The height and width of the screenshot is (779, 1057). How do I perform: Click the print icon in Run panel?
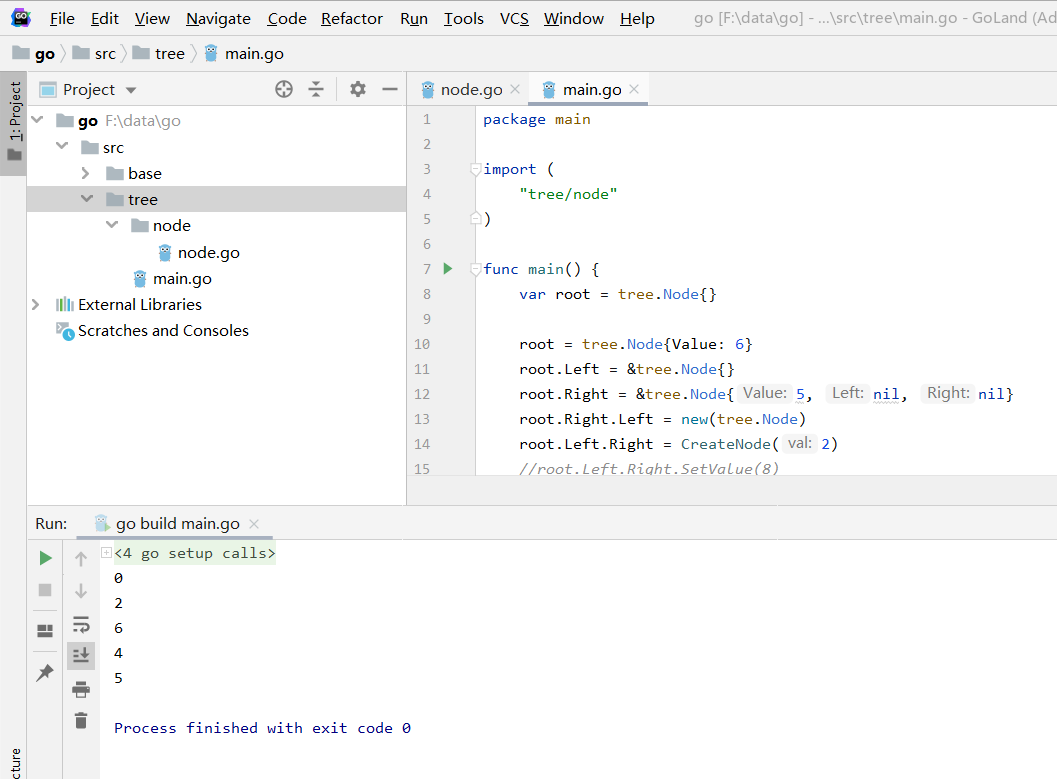81,689
